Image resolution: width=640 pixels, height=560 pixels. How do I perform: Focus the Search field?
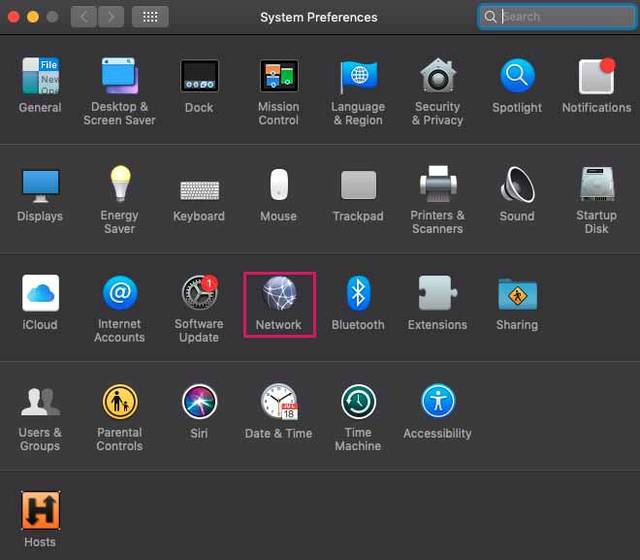coord(557,17)
